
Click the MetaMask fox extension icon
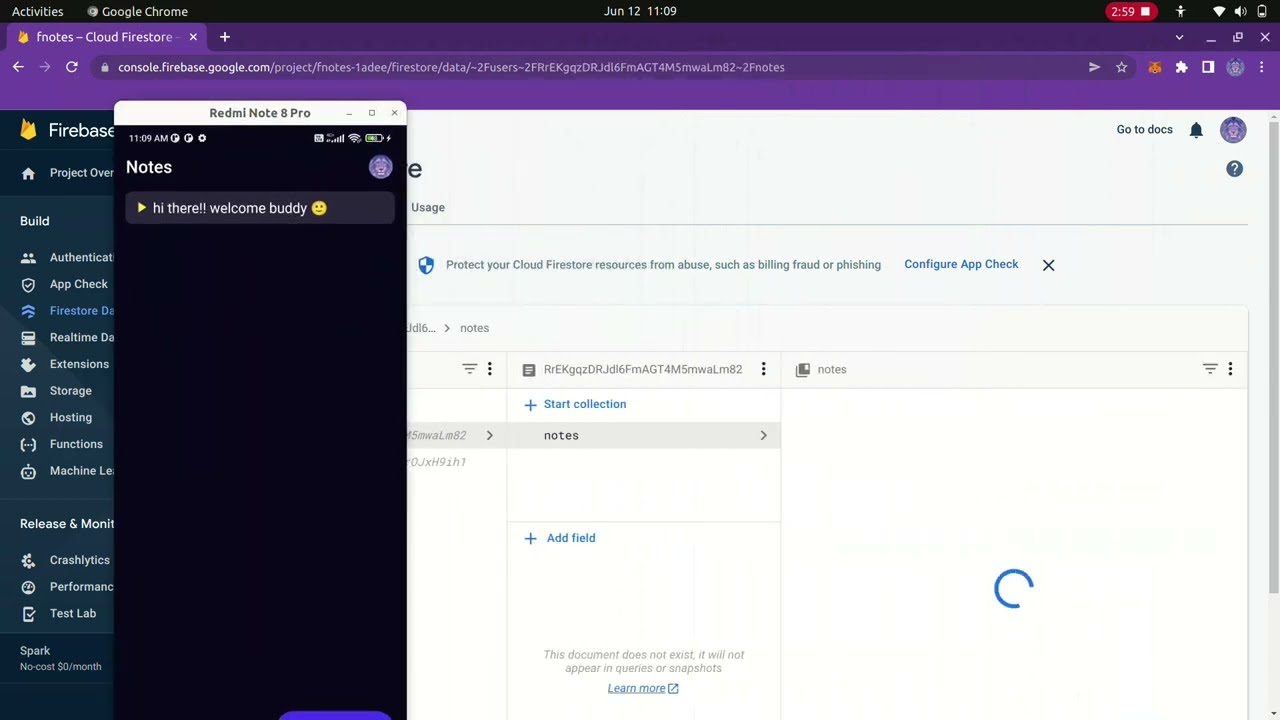click(1154, 67)
